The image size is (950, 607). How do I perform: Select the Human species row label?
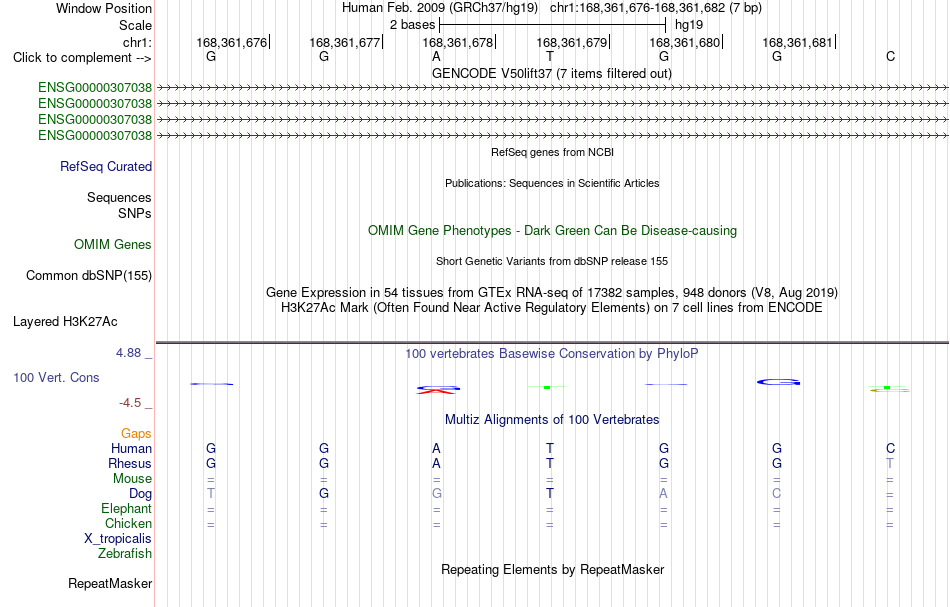tap(131, 448)
